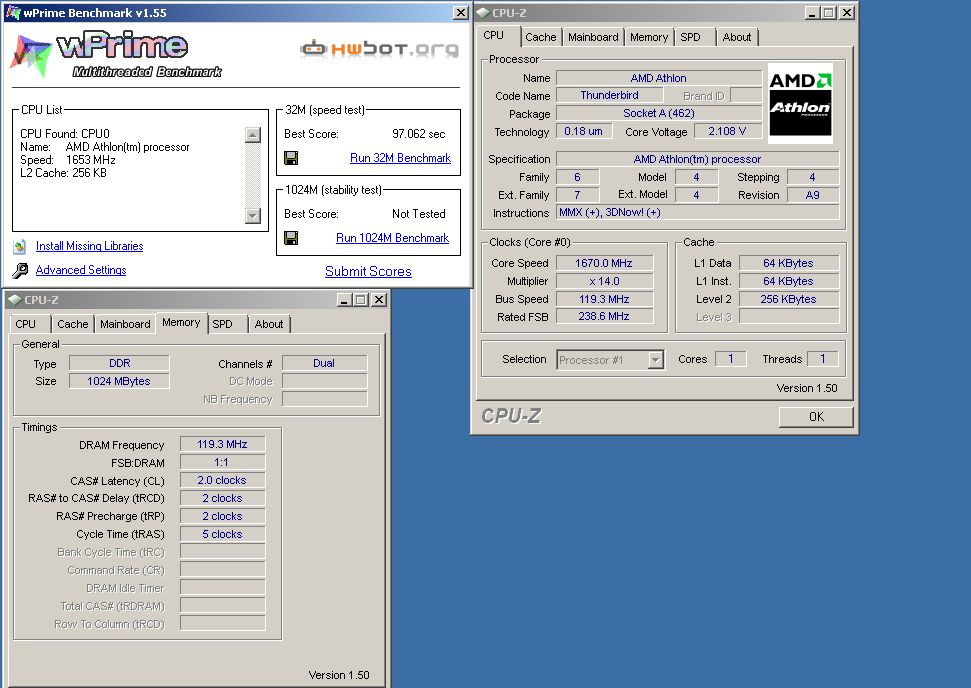Open Submit Scores link

[368, 271]
